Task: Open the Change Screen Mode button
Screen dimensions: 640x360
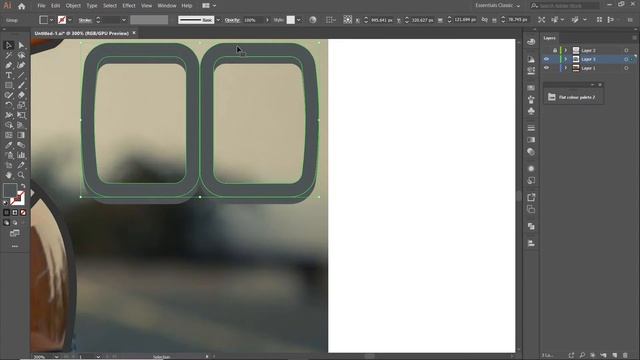Action: (15, 233)
